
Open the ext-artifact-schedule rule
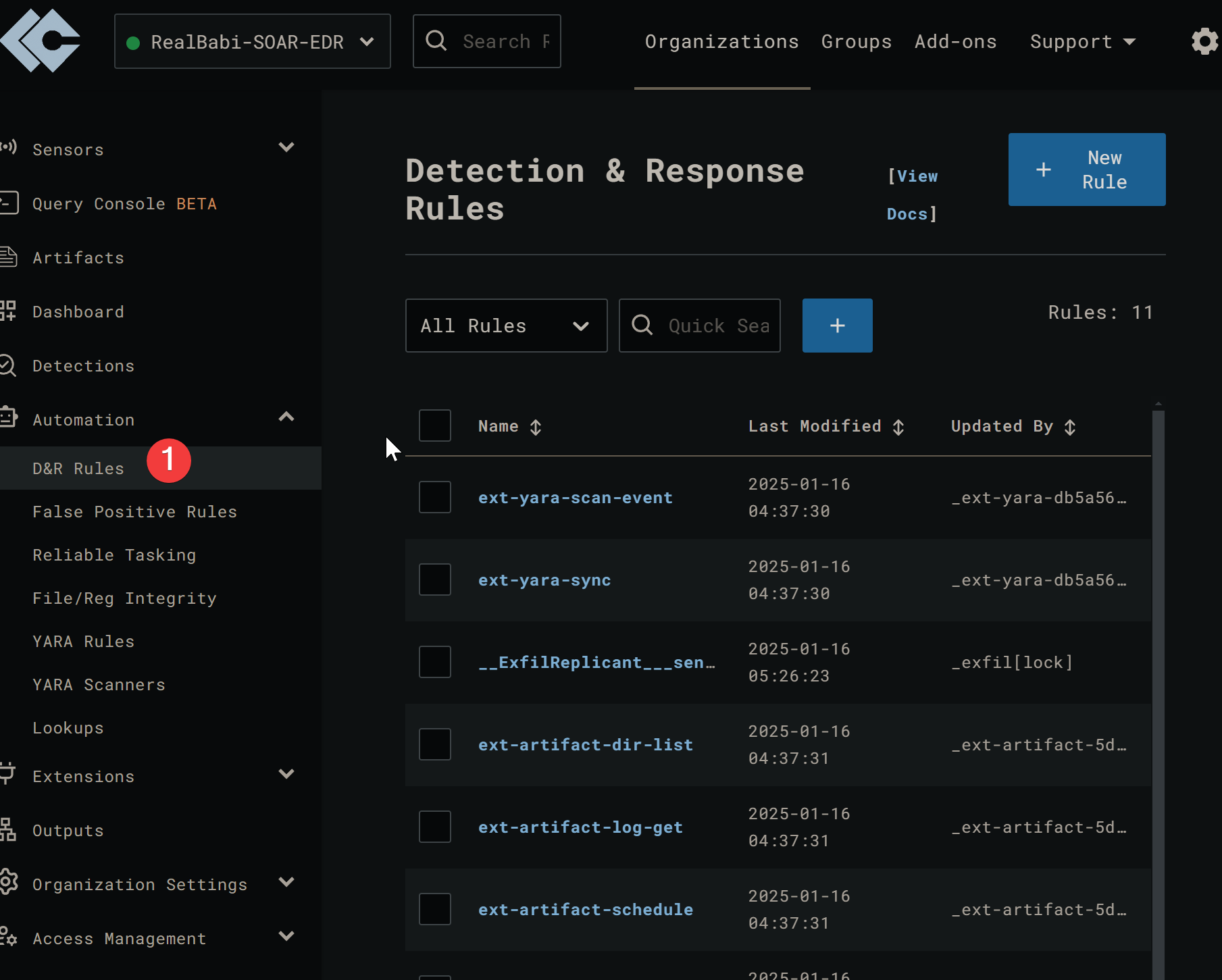coord(586,910)
